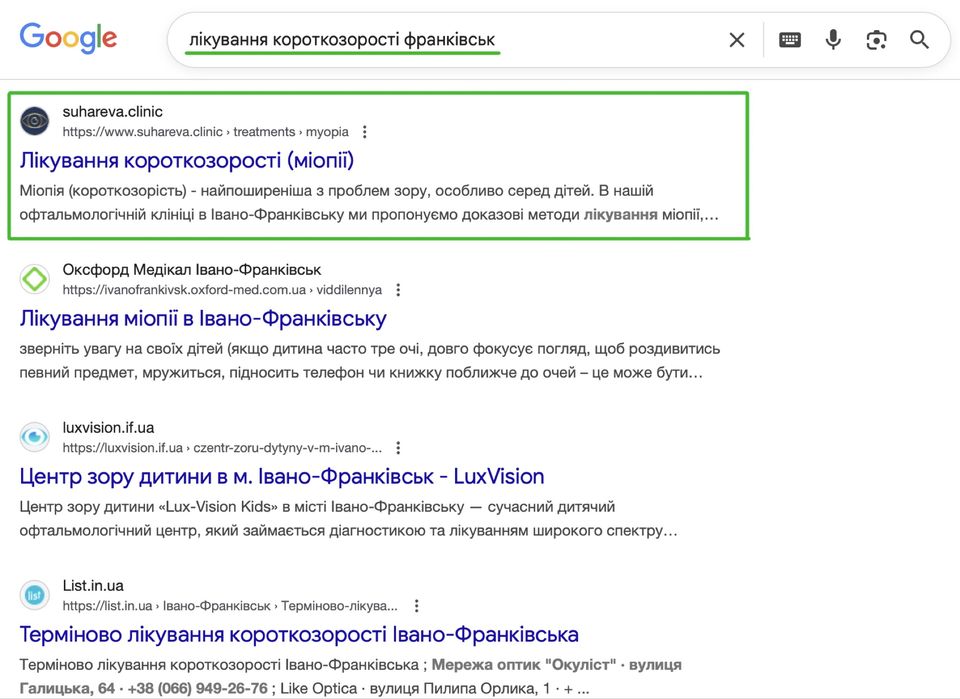Click the Google logo
The width and height of the screenshot is (960, 699).
pyautogui.click(x=68, y=39)
